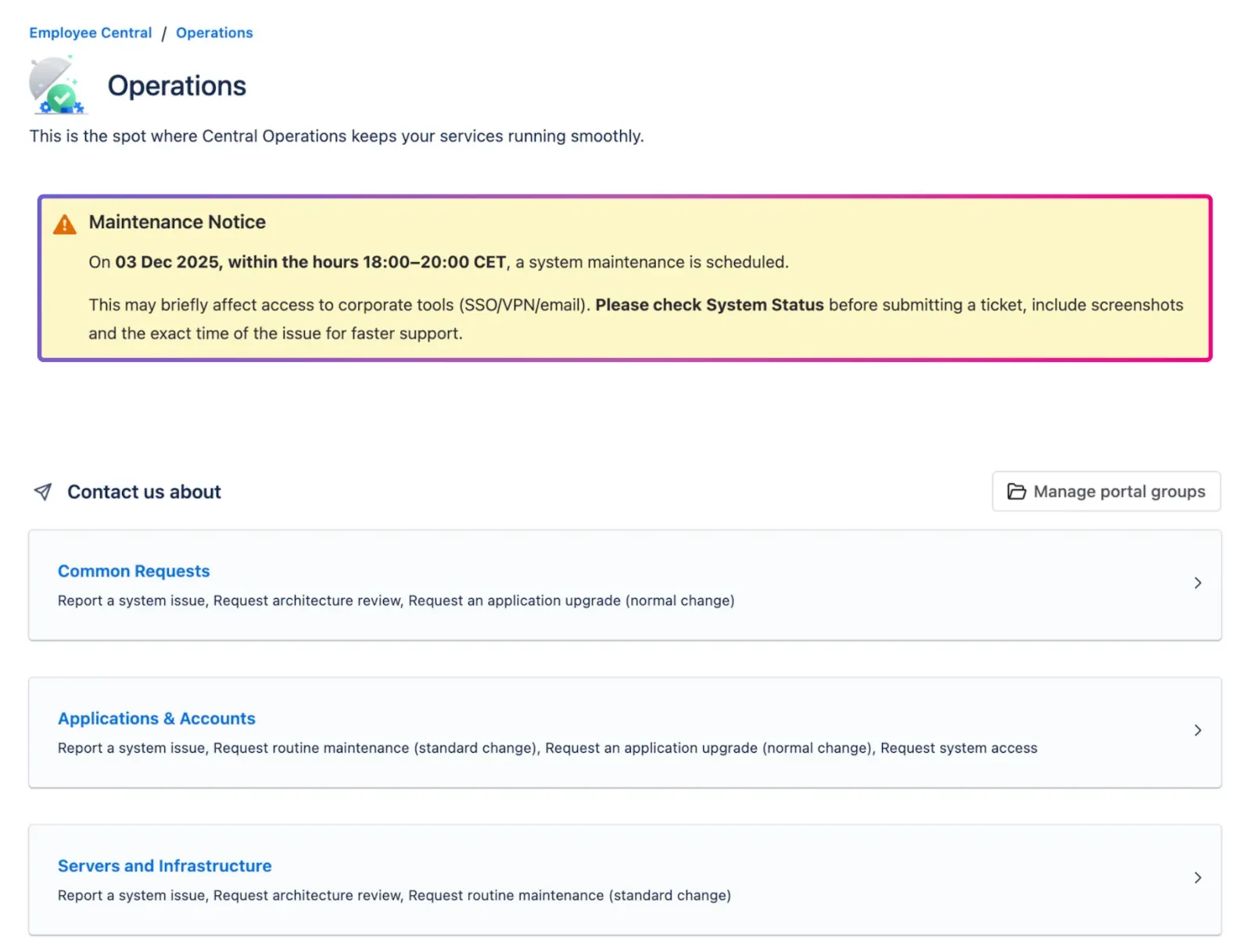1251x952 pixels.
Task: Click the warning triangle in the Maintenance Notice
Action: 65,224
